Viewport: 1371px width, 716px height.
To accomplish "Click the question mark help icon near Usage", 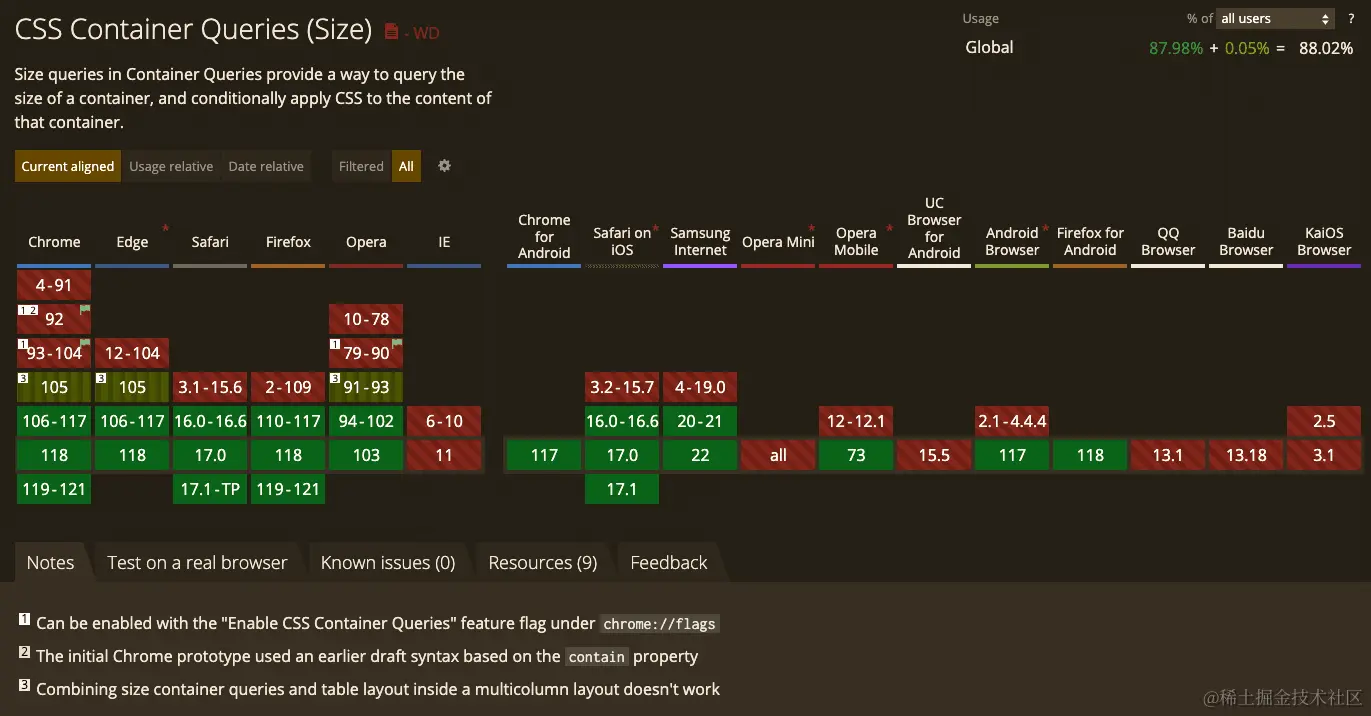I will (1351, 18).
